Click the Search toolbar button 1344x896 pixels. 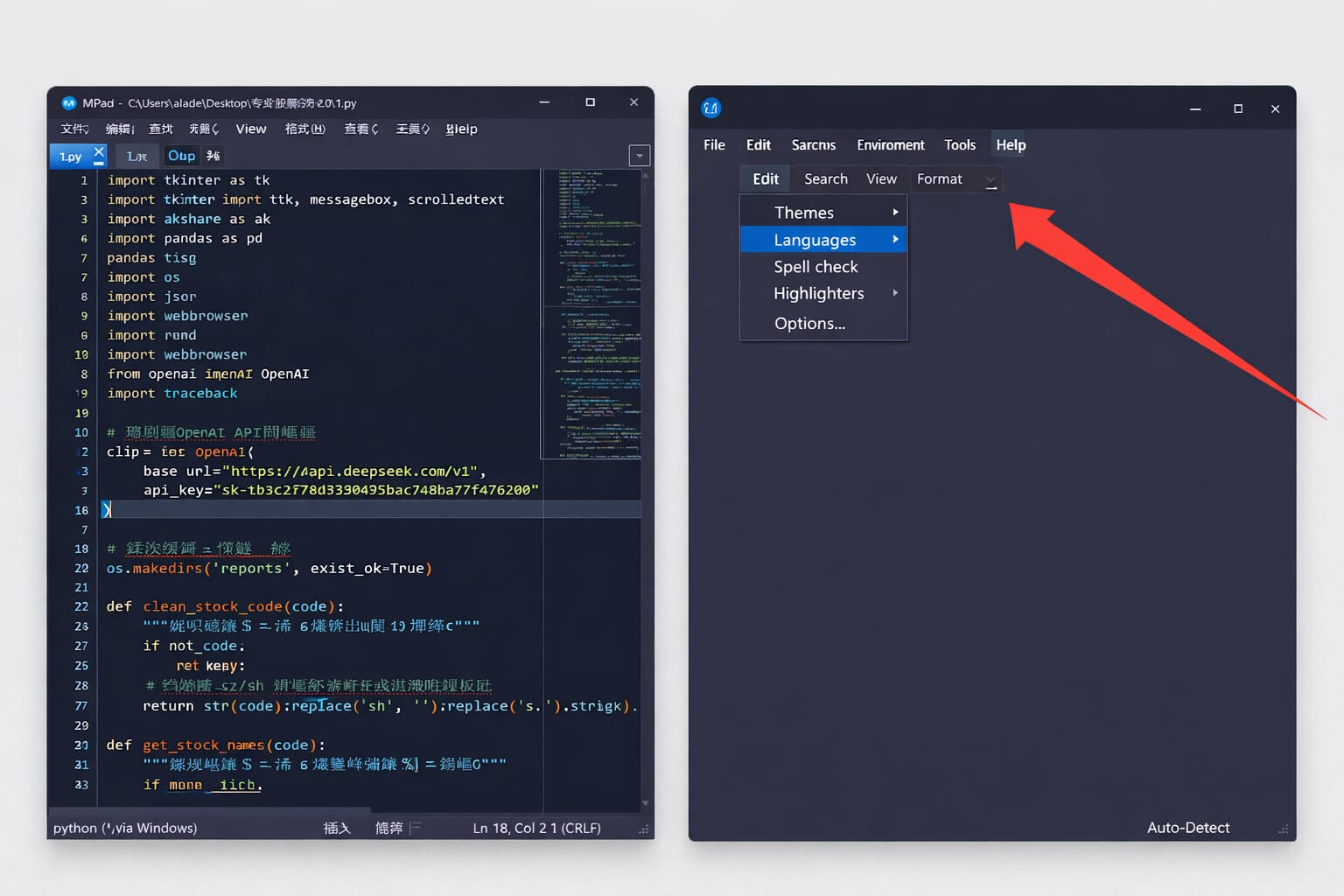click(x=825, y=179)
